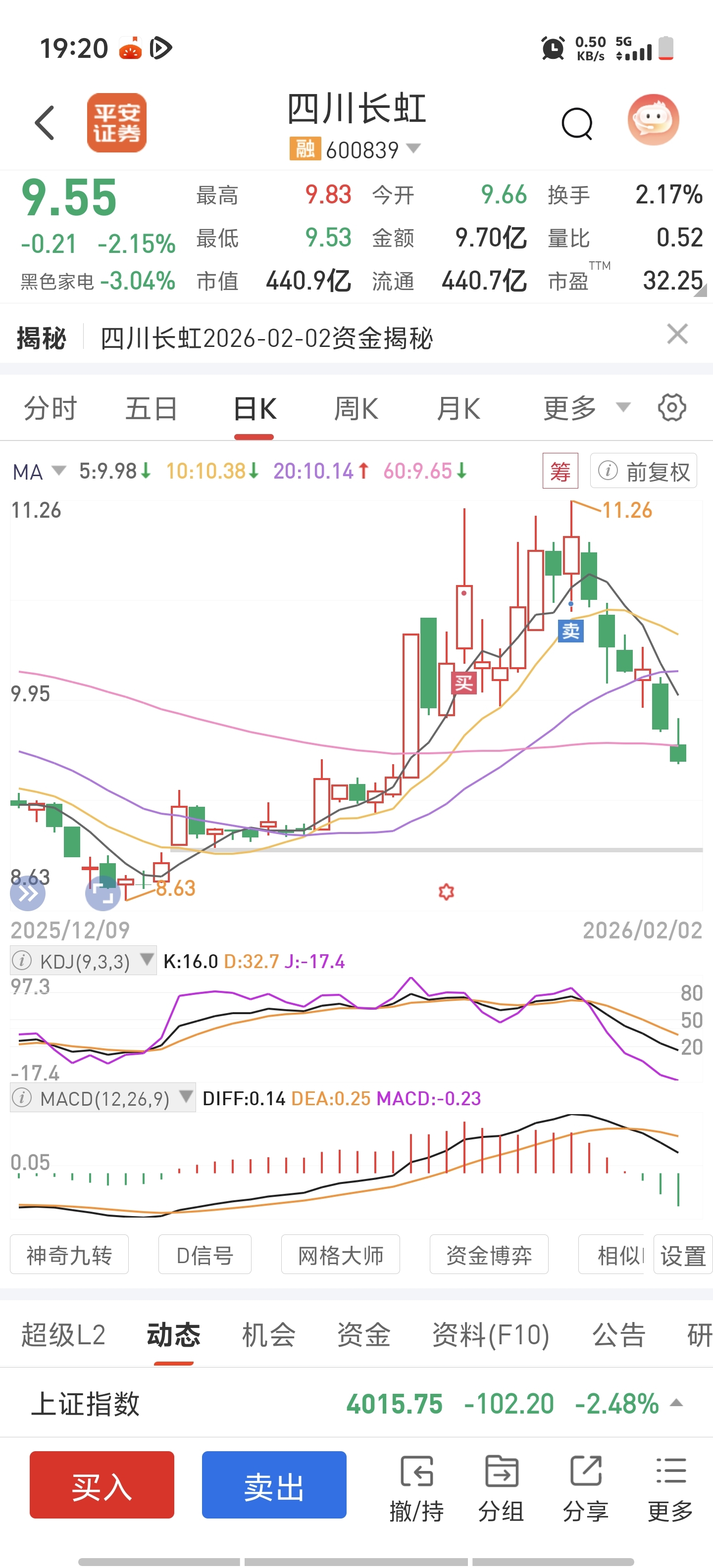This screenshot has height=1568, width=713.
Task: Tap the battery status icon
Action: (x=666, y=48)
